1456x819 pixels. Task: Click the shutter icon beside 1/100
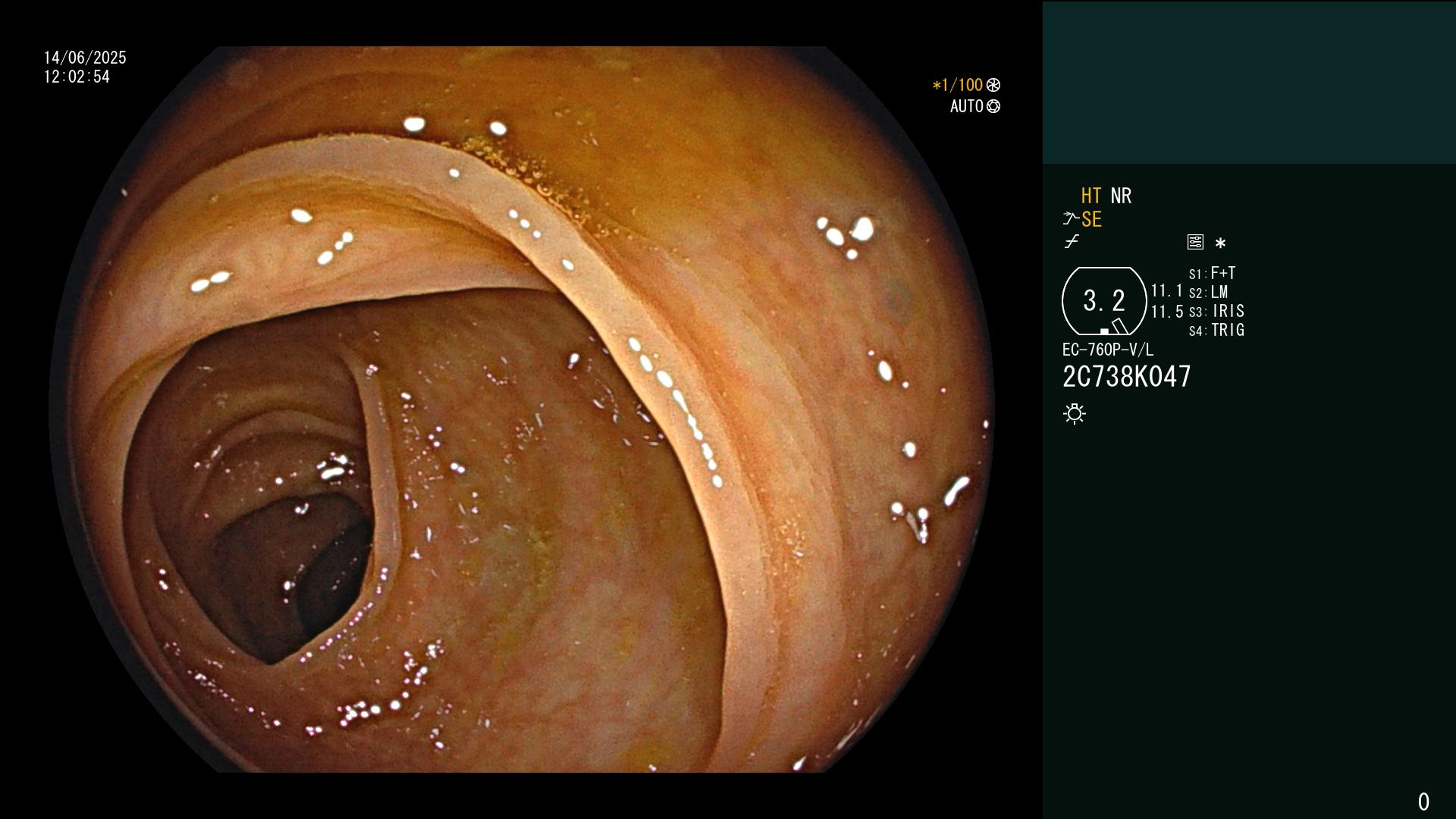993,85
